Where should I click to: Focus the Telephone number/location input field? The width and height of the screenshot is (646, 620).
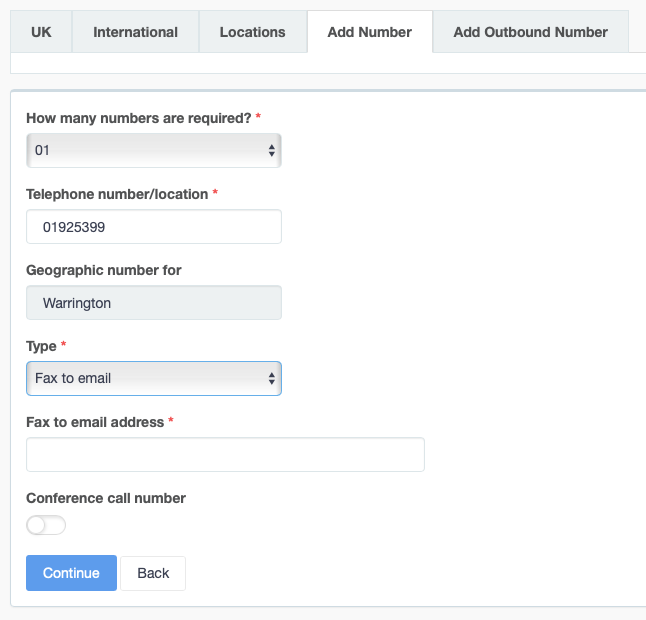pyautogui.click(x=153, y=227)
